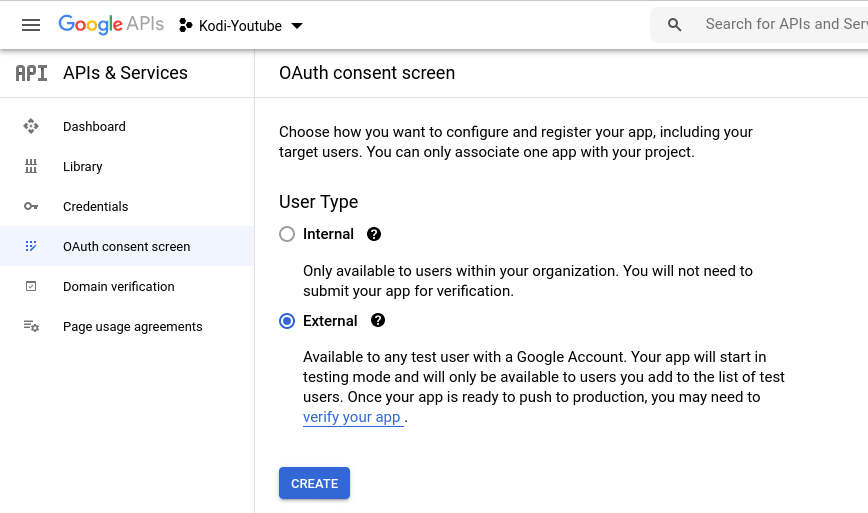
Task: Click the help icon next to Internal
Action: point(374,234)
